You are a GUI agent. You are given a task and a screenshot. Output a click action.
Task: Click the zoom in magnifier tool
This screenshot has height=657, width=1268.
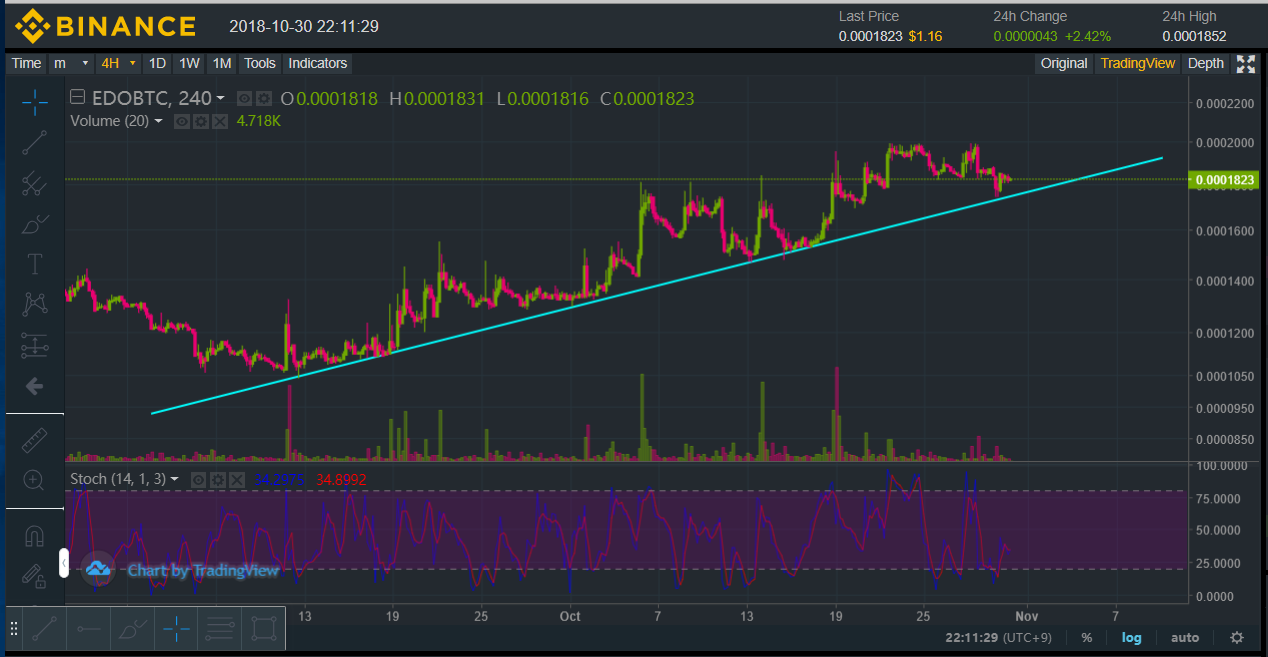click(35, 481)
